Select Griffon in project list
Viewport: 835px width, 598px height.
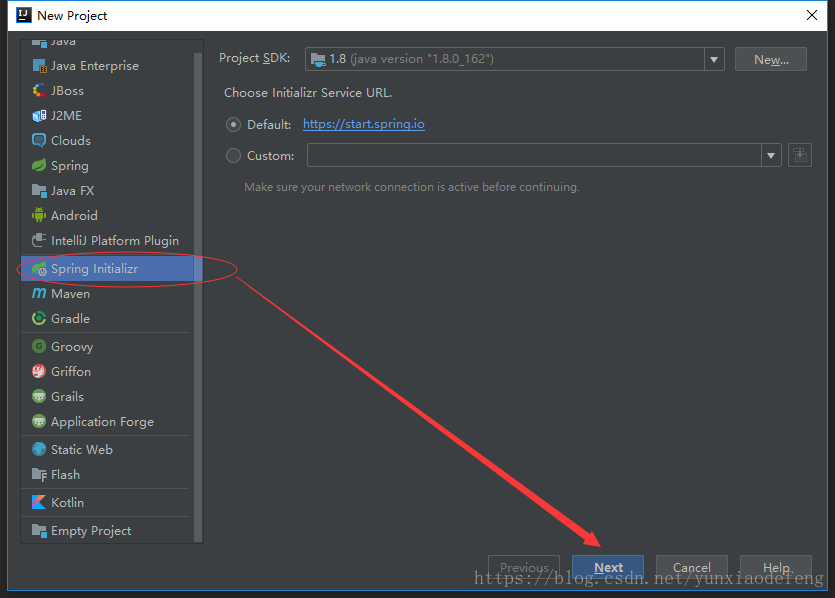(107, 371)
